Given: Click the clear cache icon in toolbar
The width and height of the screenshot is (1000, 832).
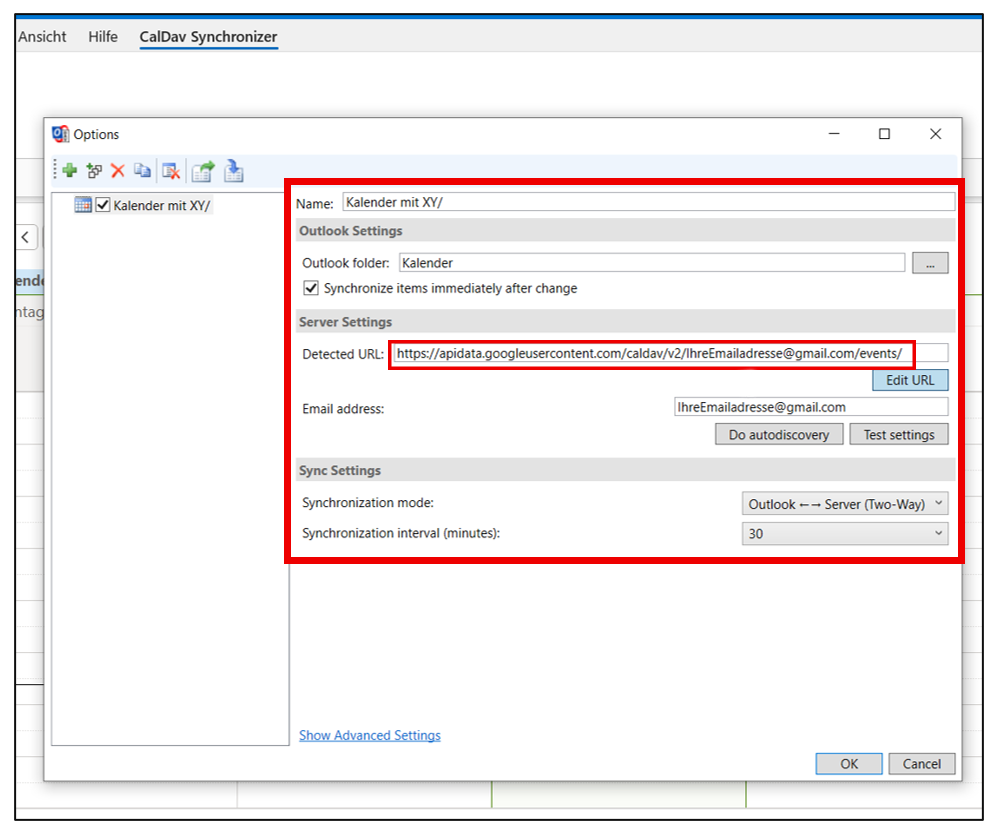Looking at the screenshot, I should coord(171,171).
